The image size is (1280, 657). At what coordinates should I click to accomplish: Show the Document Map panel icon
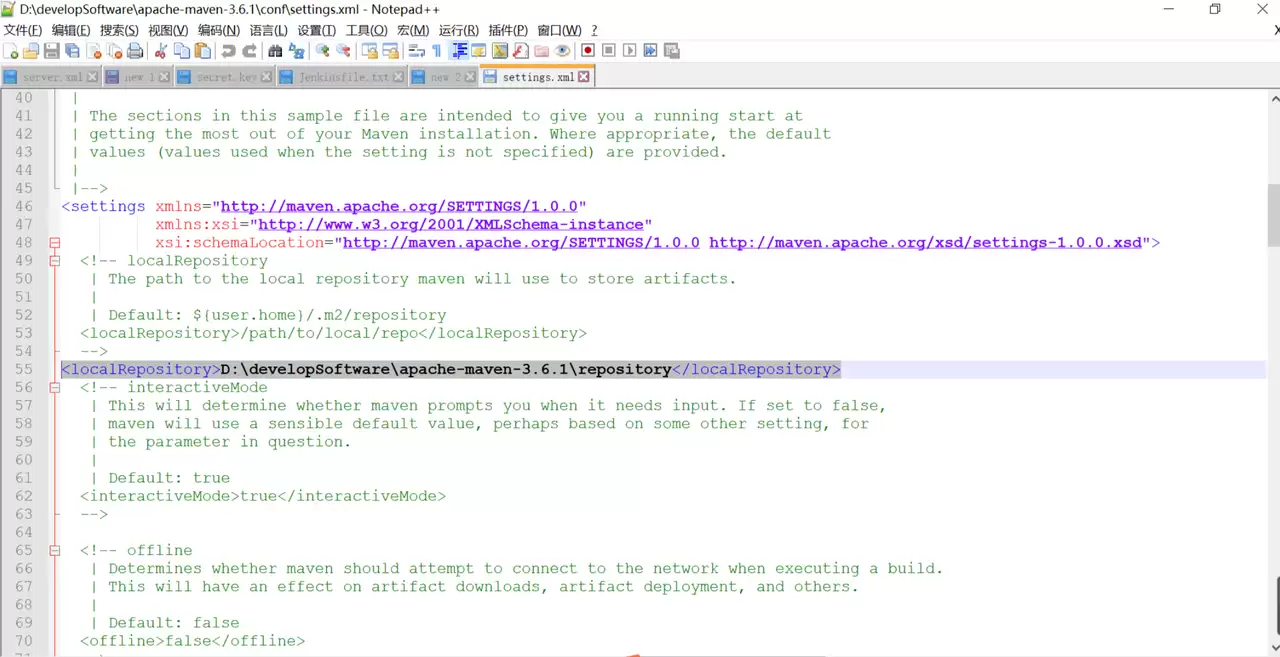pyautogui.click(x=500, y=51)
